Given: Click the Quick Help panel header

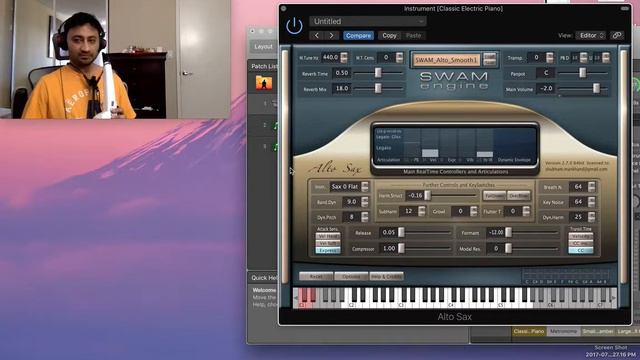Looking at the screenshot, I should pyautogui.click(x=264, y=278).
